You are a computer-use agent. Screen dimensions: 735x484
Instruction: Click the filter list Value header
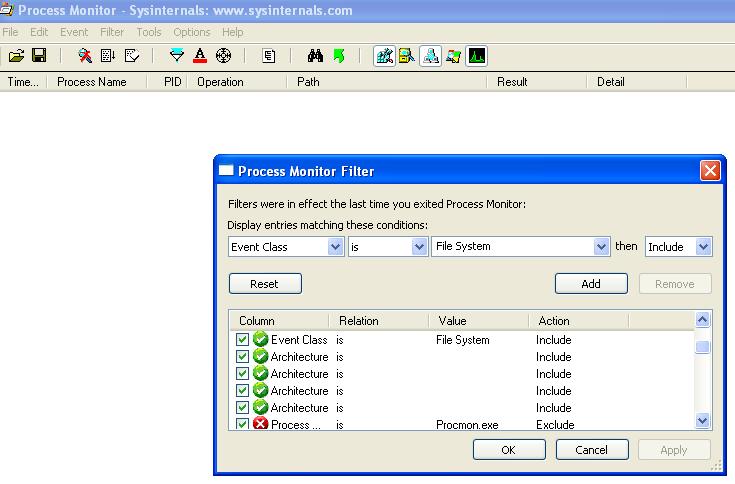coord(479,321)
